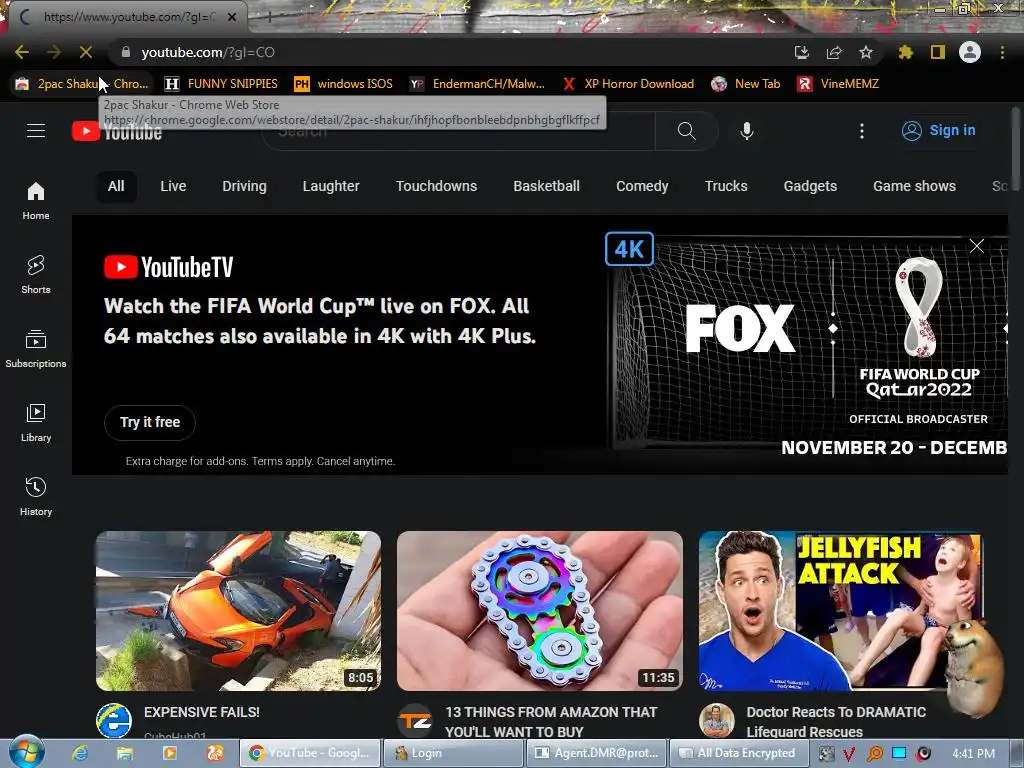Select the All filter chip
The width and height of the screenshot is (1024, 768).
tap(116, 186)
